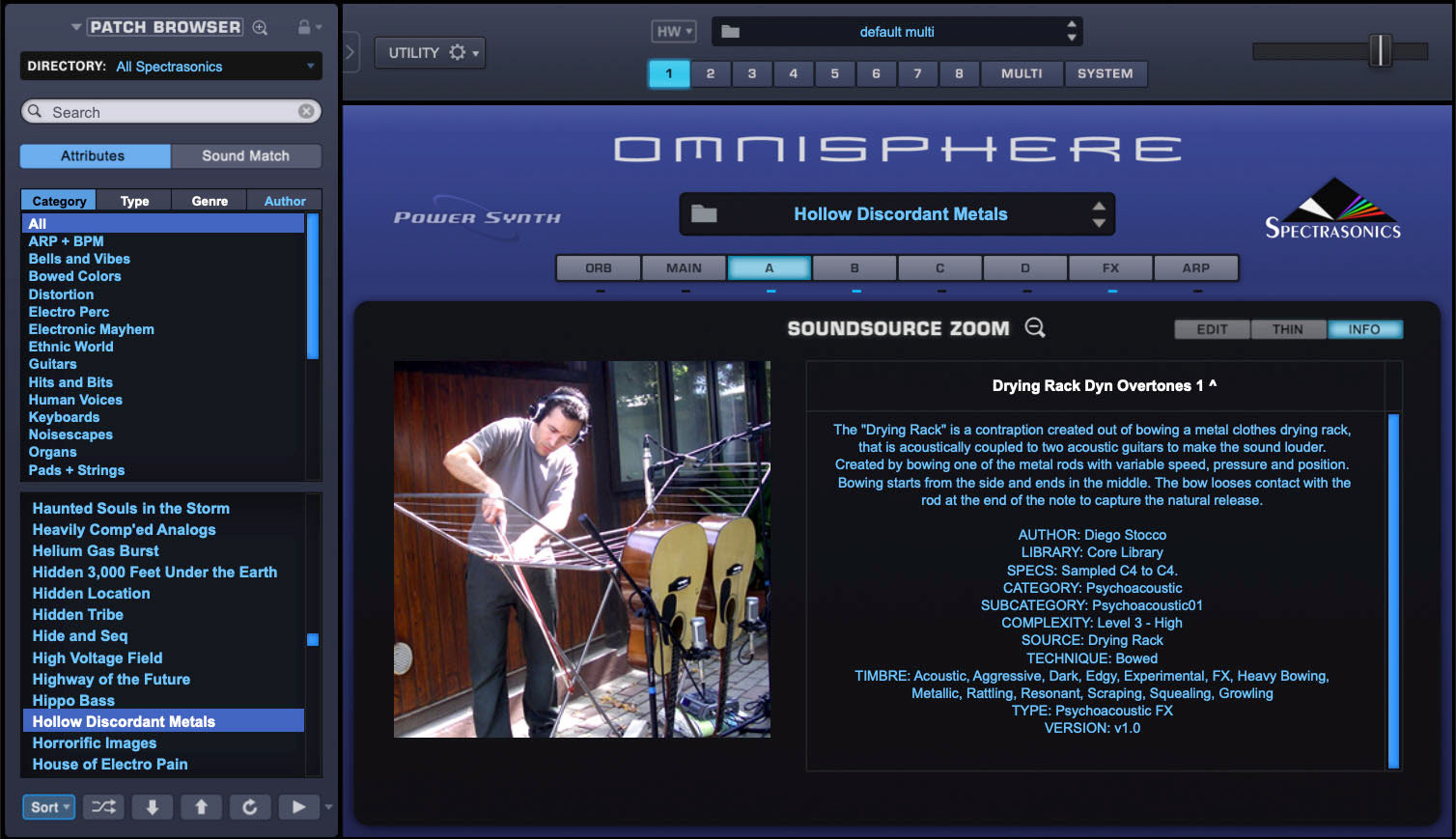Image resolution: width=1456 pixels, height=839 pixels.
Task: Step to next patch with down arrow
Action: [x=153, y=807]
